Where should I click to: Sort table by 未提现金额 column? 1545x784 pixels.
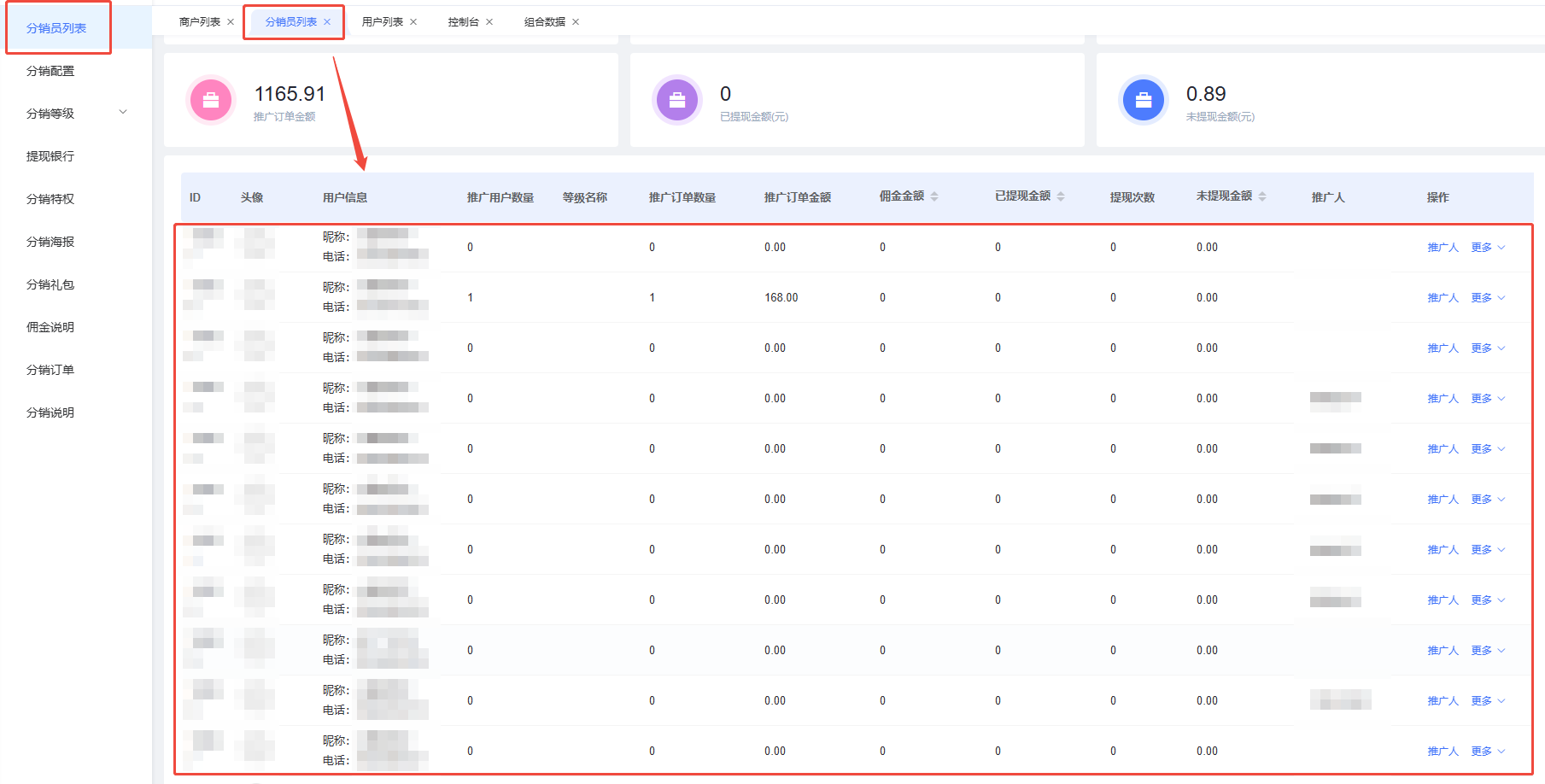[1262, 196]
